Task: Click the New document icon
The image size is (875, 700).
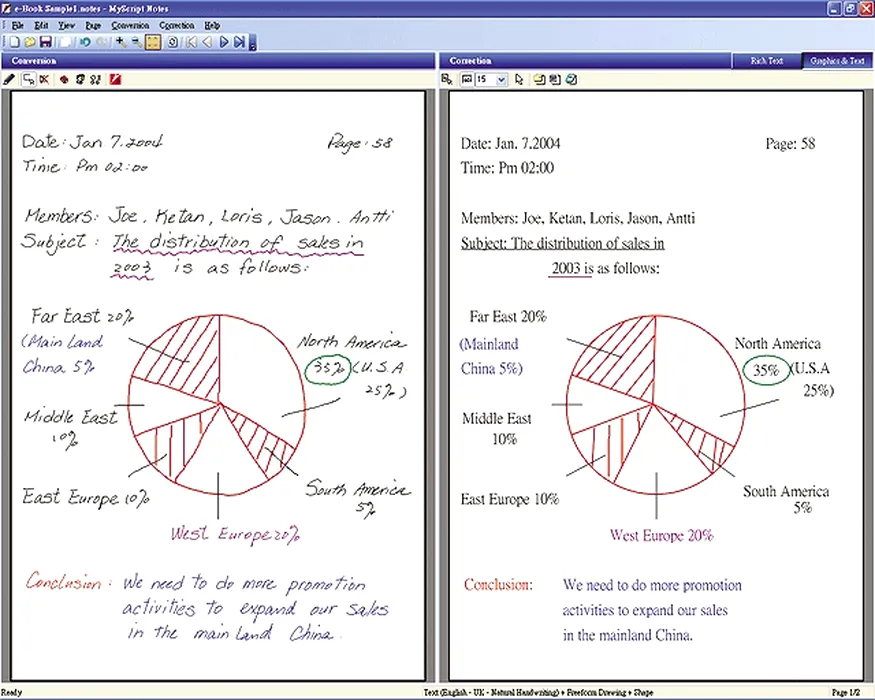Action: point(13,42)
